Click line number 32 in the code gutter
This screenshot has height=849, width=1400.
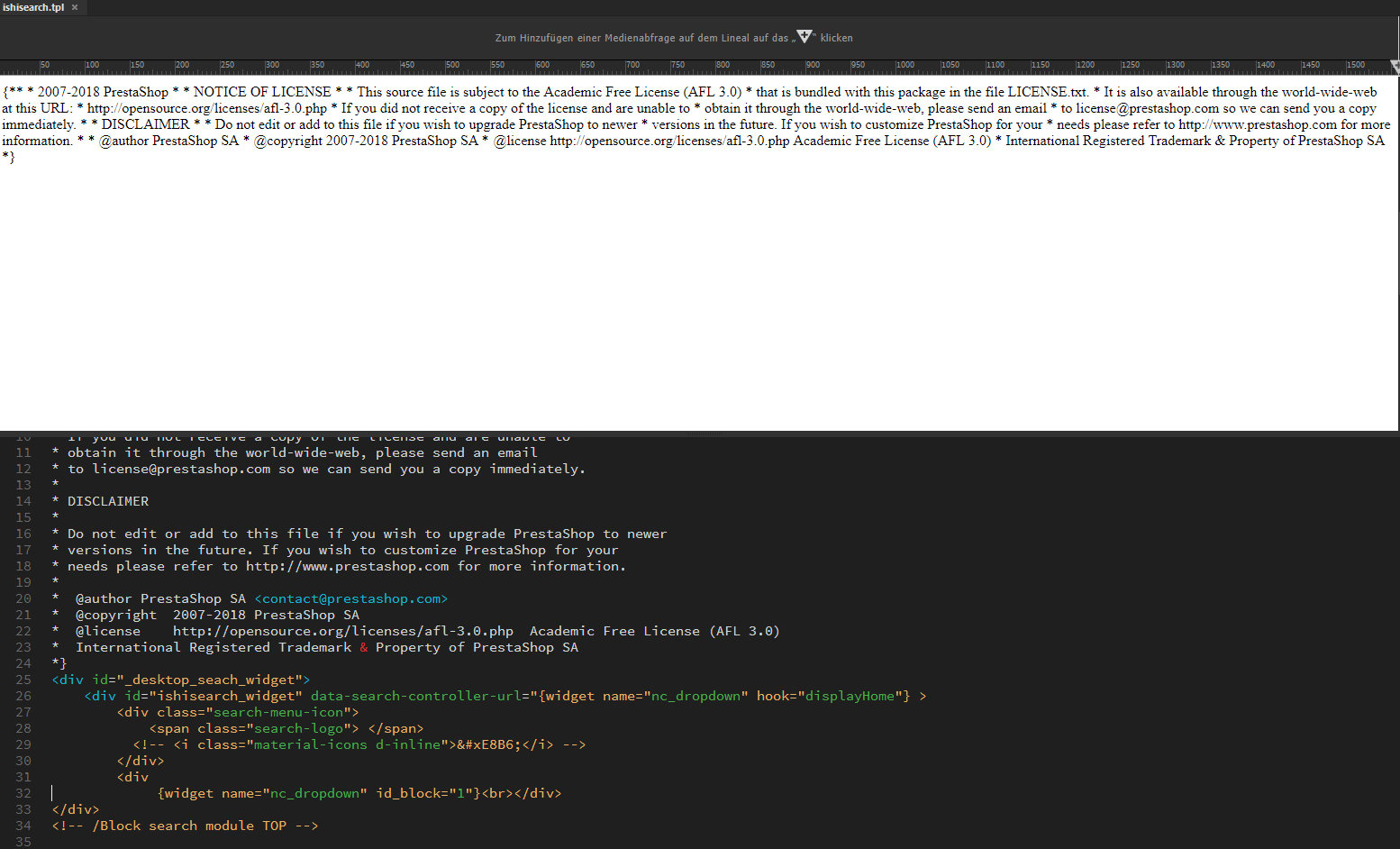point(23,793)
